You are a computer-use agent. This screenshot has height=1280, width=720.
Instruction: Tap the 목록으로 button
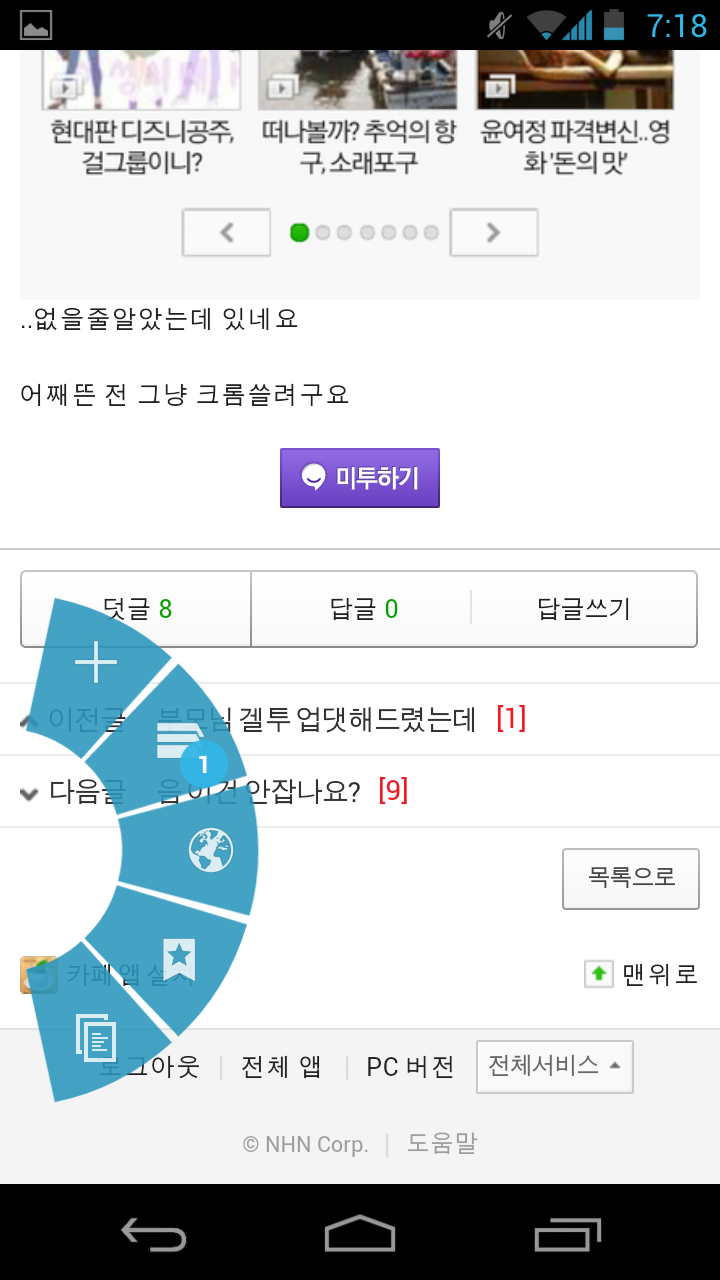pos(630,878)
